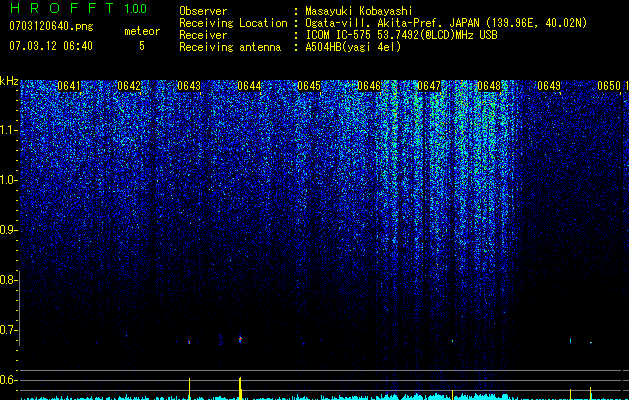Screen dimensions: 629x400
Task: Click the 0646 time marker
Action: pyautogui.click(x=369, y=86)
